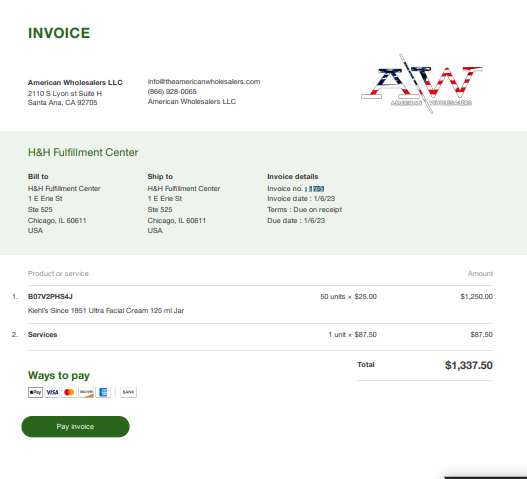Select the Bank payment icon
Image resolution: width=527 pixels, height=479 pixels.
(x=128, y=392)
